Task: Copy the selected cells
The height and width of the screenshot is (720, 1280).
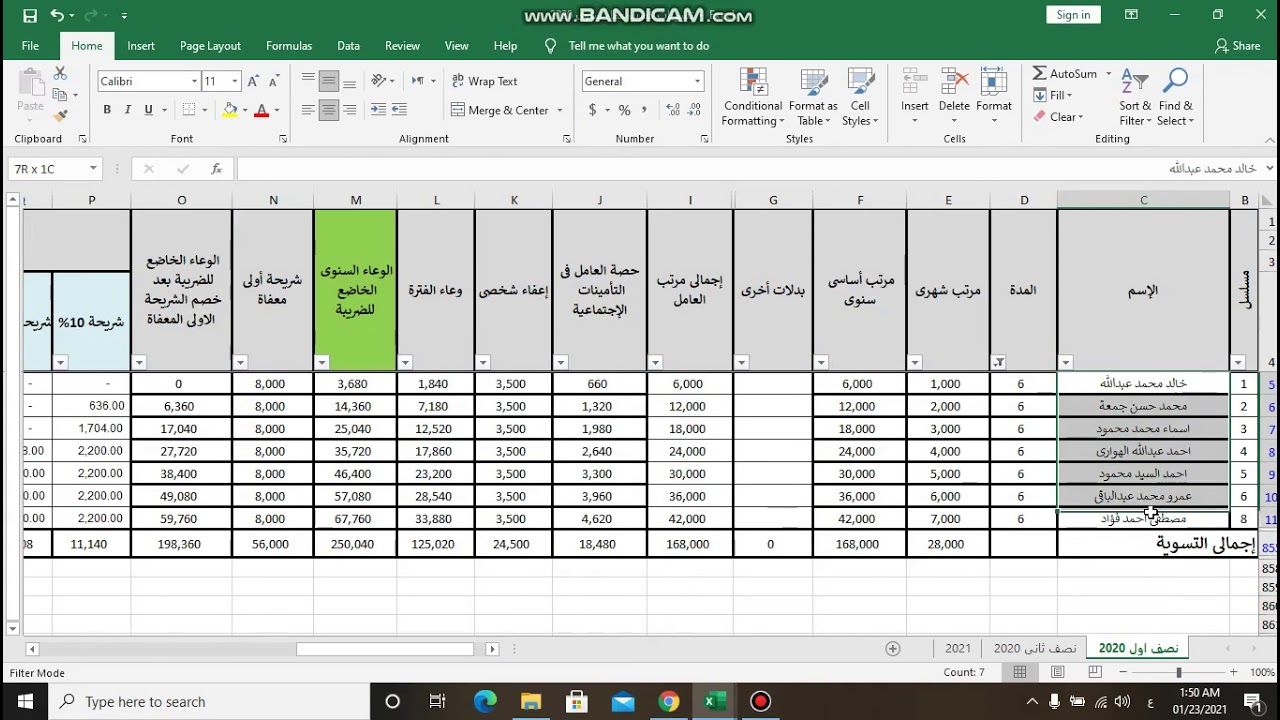Action: click(x=60, y=95)
